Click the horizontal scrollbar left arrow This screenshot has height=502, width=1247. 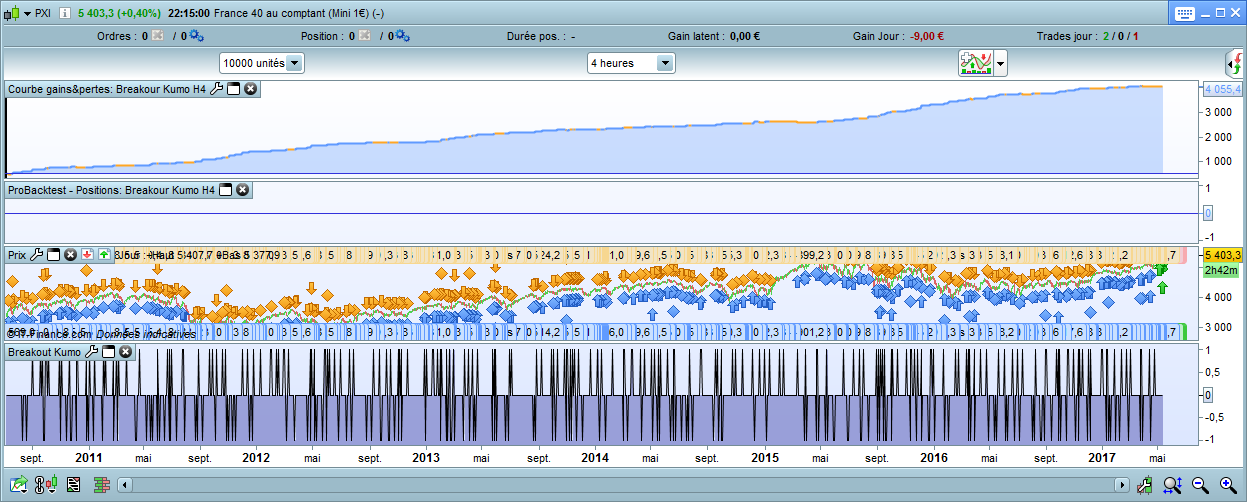125,485
